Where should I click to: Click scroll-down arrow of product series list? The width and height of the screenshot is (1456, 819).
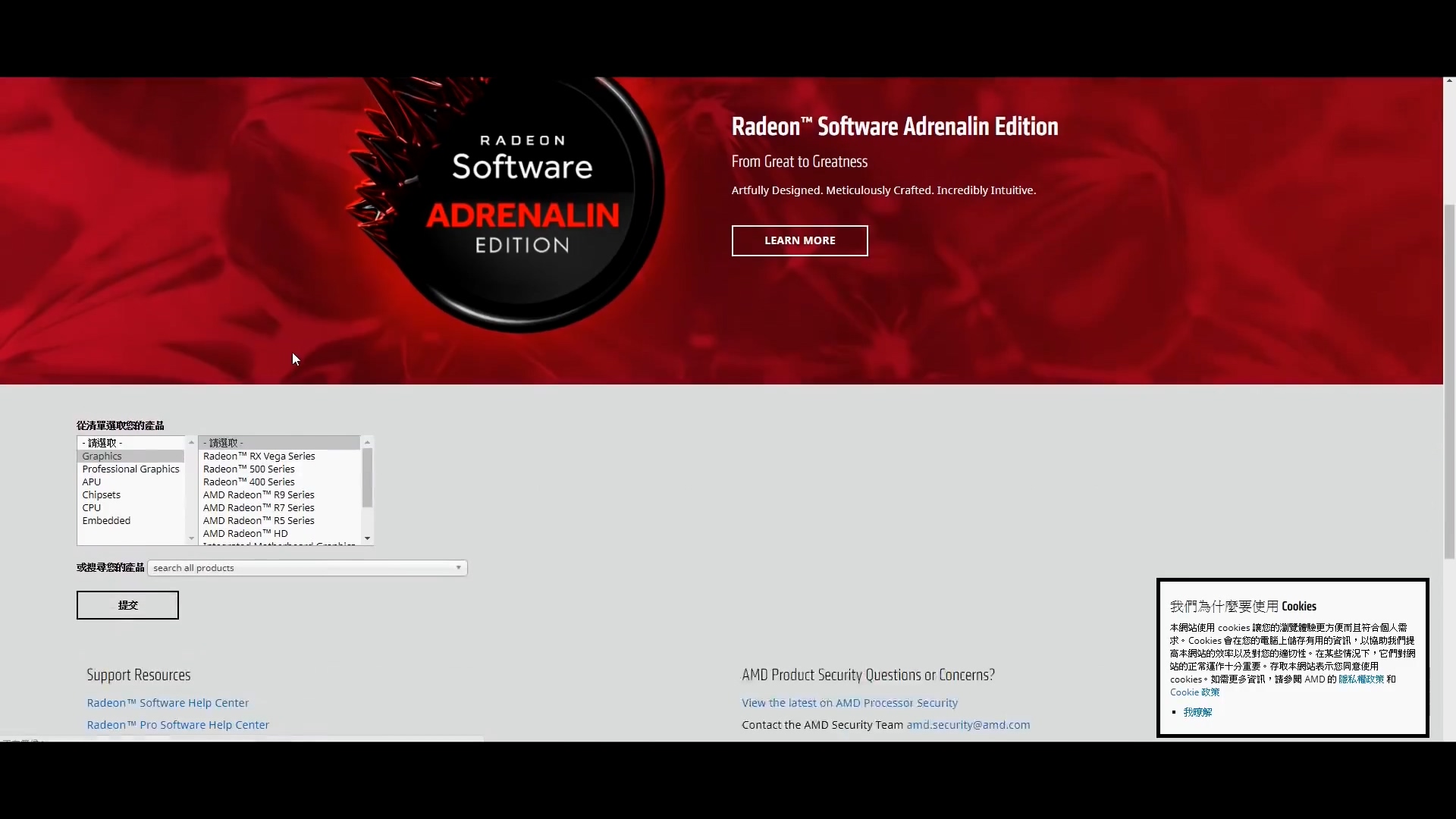click(x=367, y=538)
